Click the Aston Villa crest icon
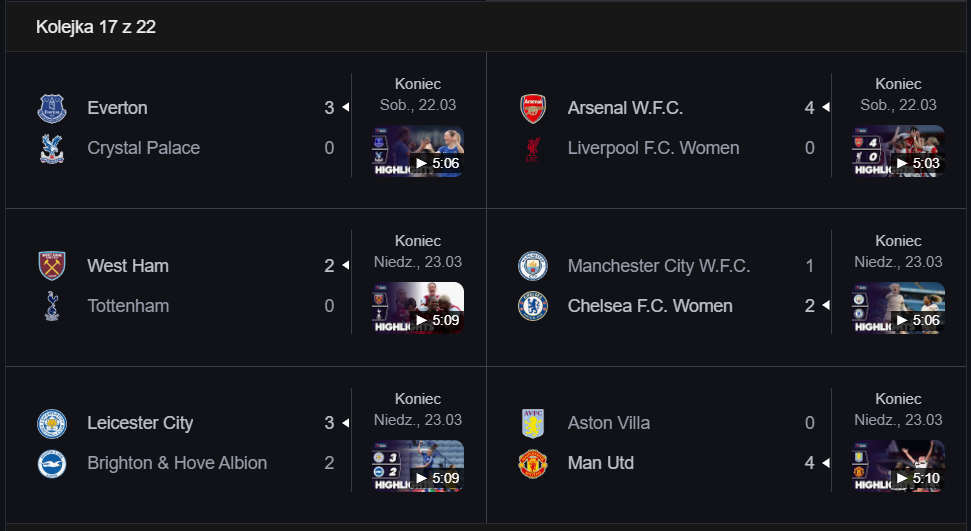Image resolution: width=971 pixels, height=531 pixels. click(x=533, y=424)
